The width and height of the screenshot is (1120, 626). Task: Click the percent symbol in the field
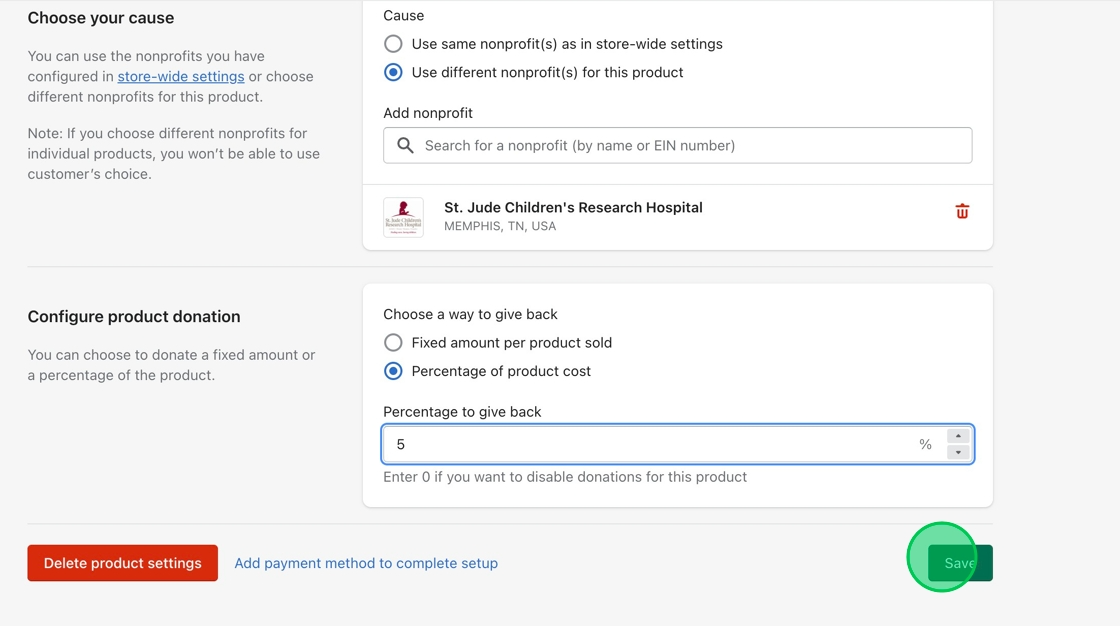point(925,445)
